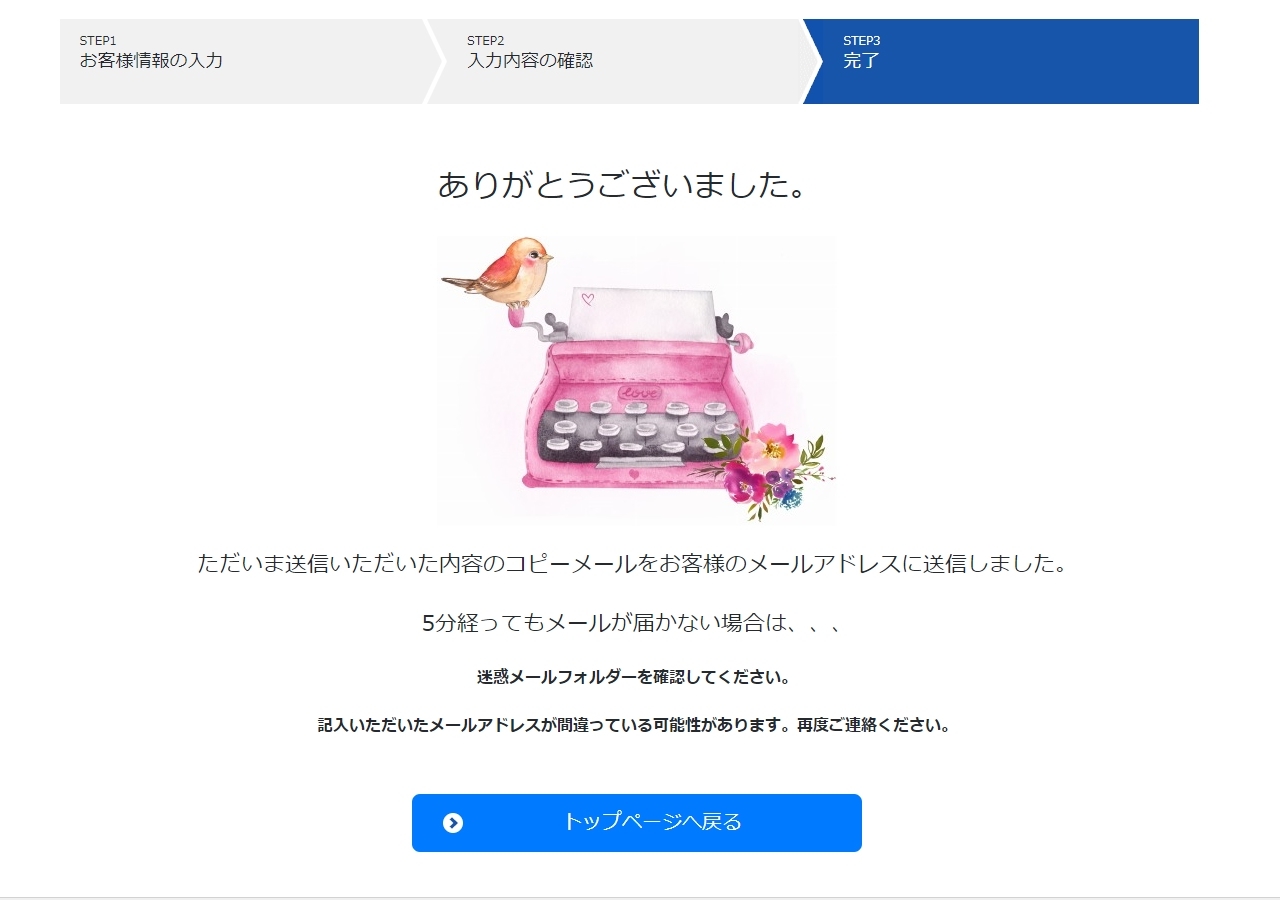Click the ありがとうございました heading
Screen dimensions: 1280x900
point(622,185)
